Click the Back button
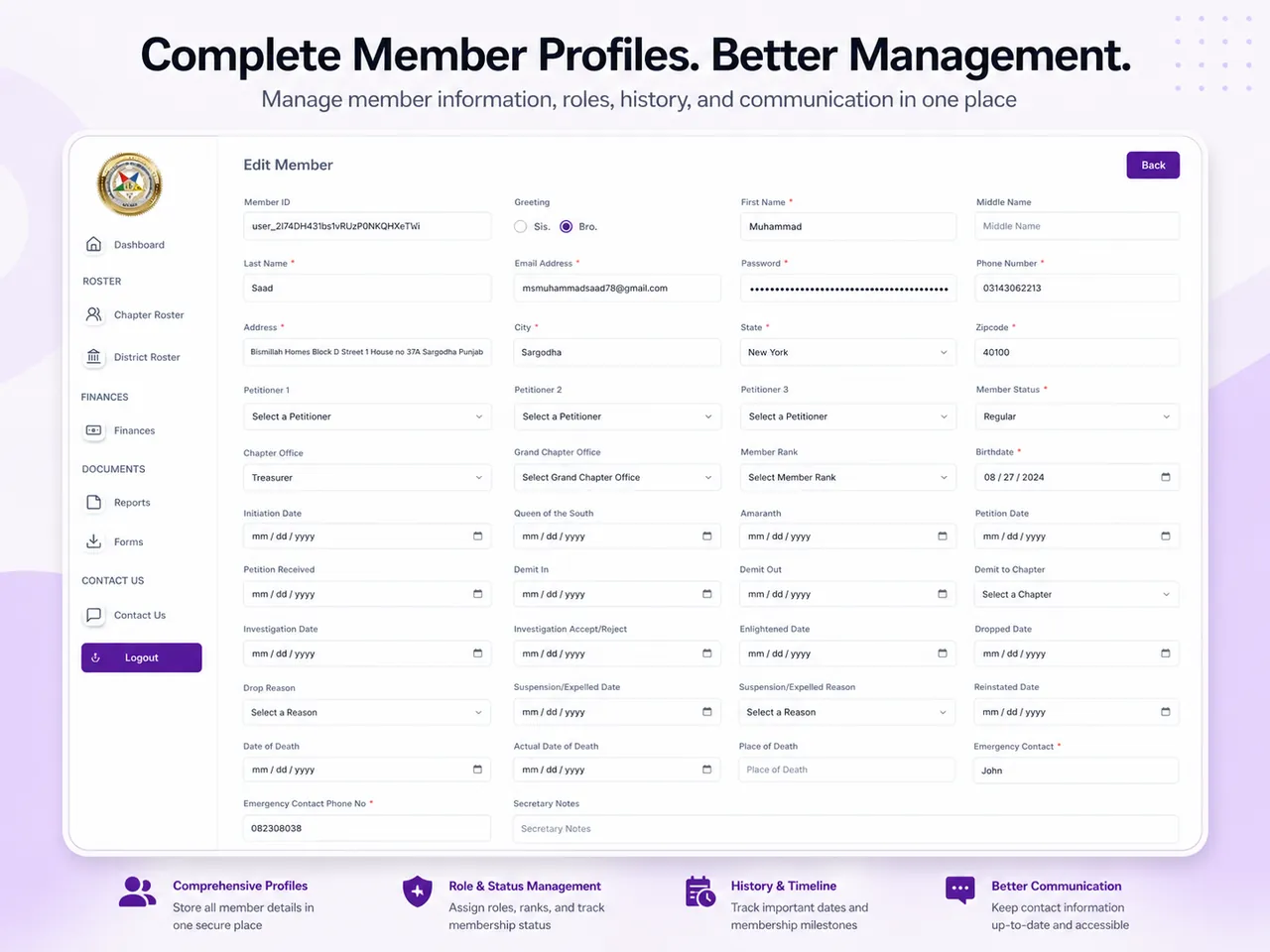Screen dimensions: 1270x952 tap(1153, 165)
